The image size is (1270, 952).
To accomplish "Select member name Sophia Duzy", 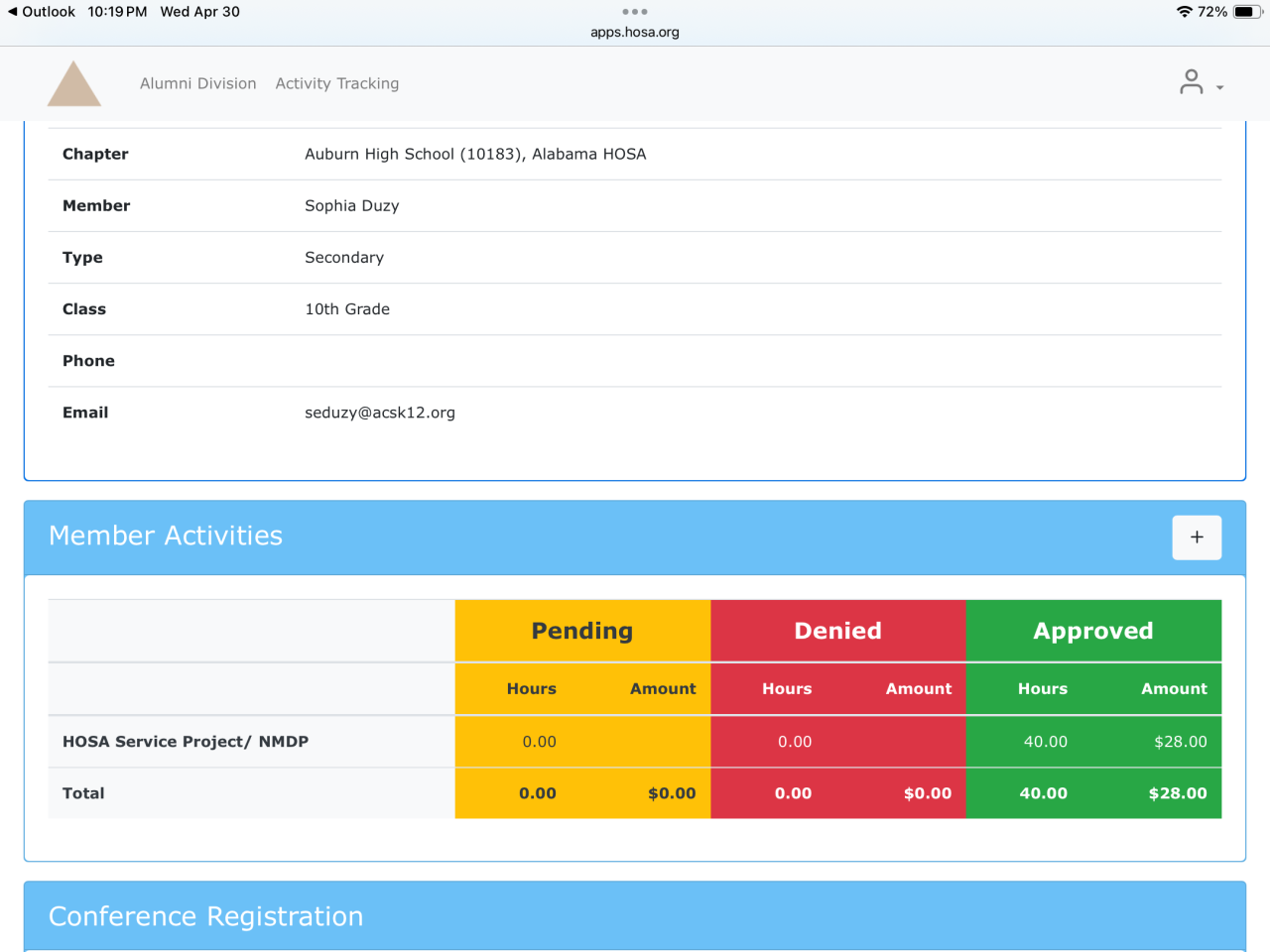I will coord(352,205).
